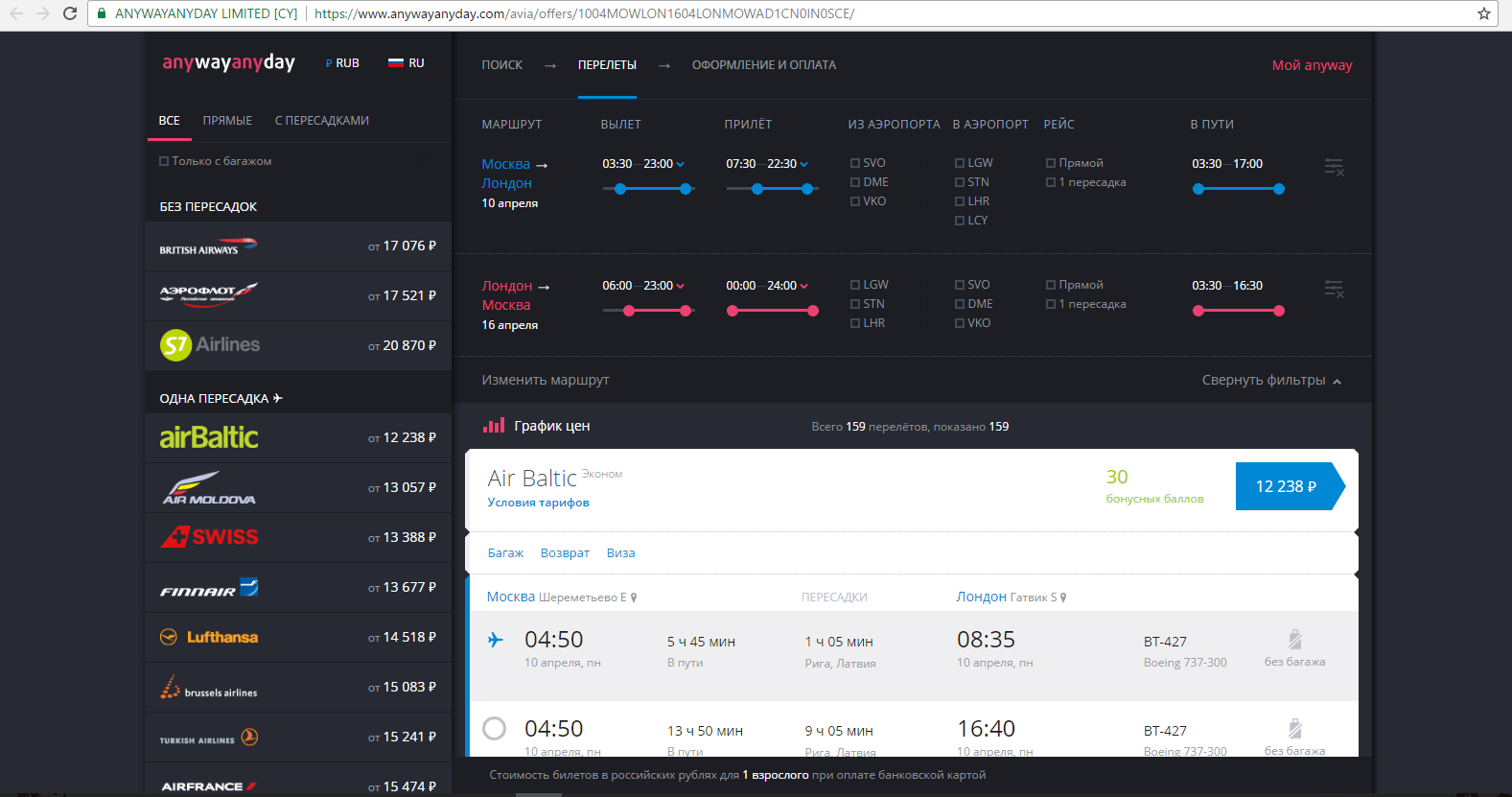The image size is (1512, 797).
Task: Bookmark page with star icon
Action: click(x=1484, y=13)
